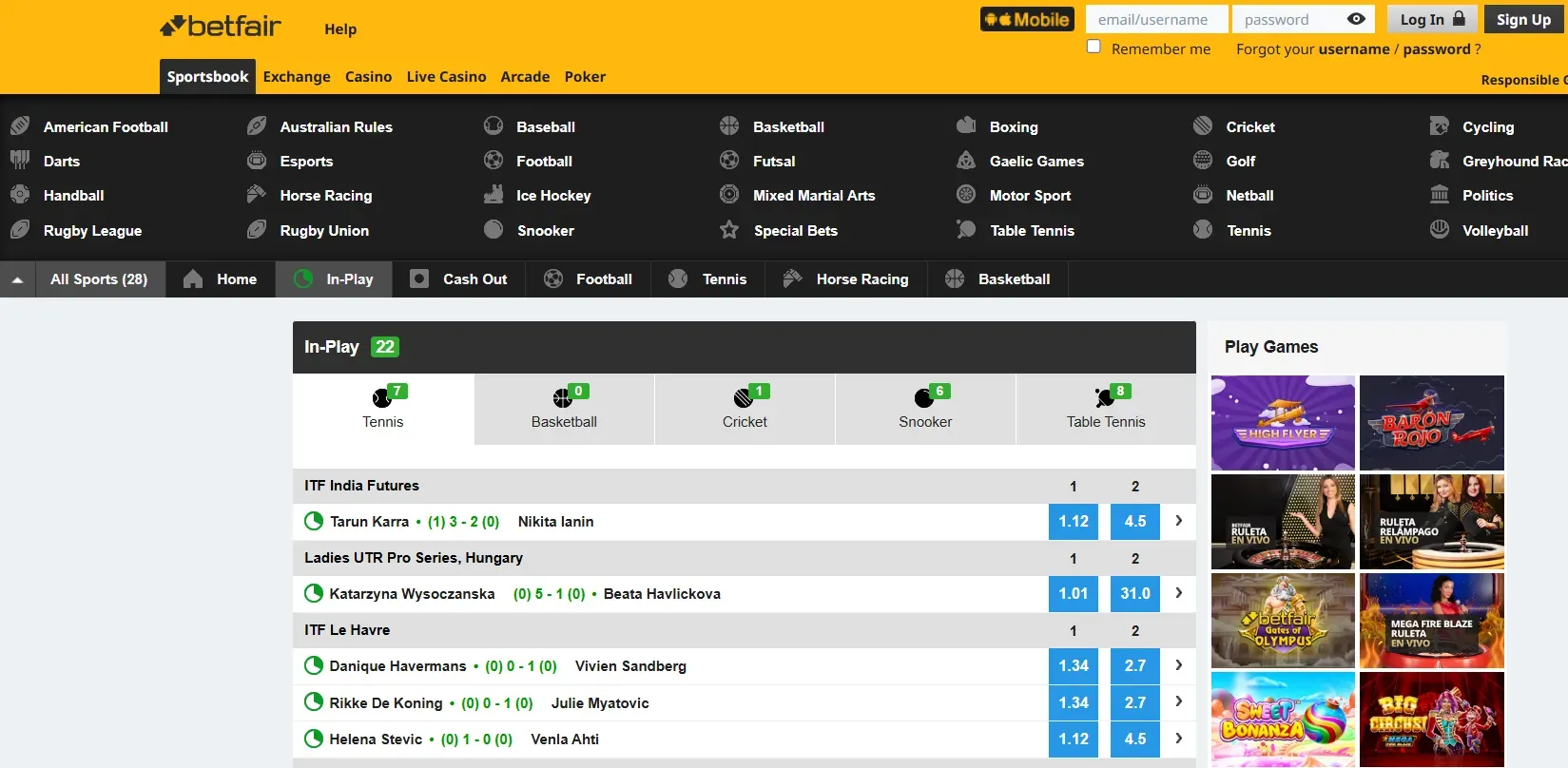Expand Katarzyna Wysoczanska match chevron

click(x=1179, y=593)
